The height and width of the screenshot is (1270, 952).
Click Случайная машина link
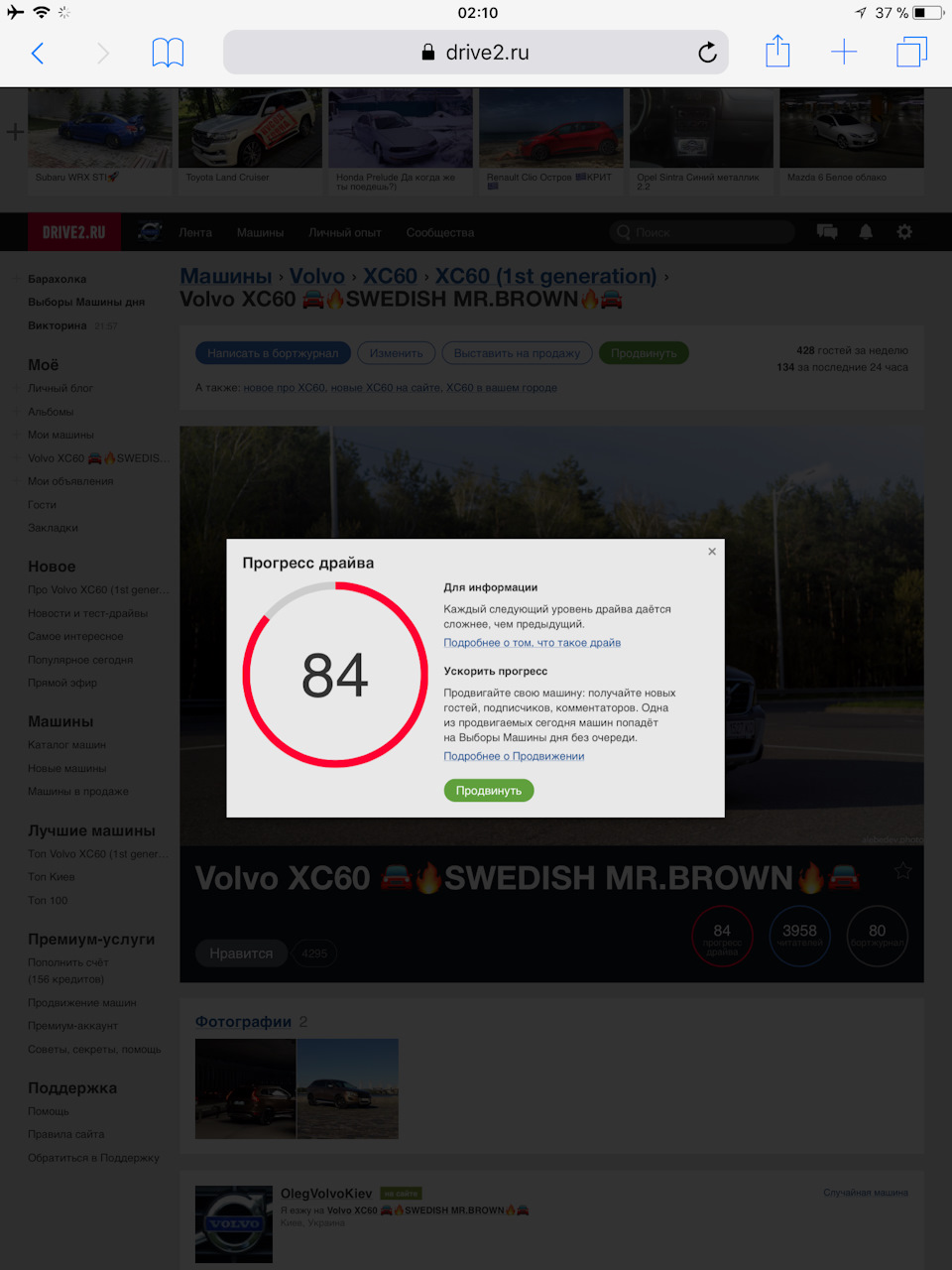866,1193
